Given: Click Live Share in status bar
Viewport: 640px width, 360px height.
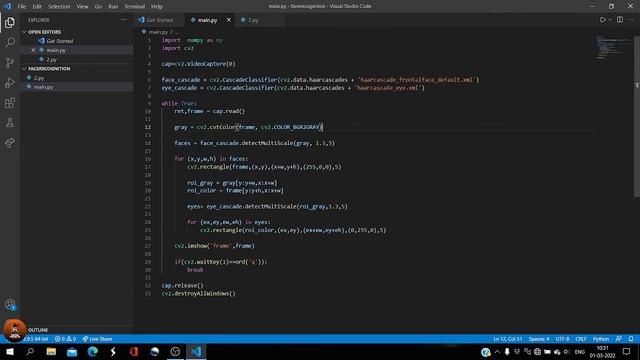Looking at the screenshot, I should (97, 339).
